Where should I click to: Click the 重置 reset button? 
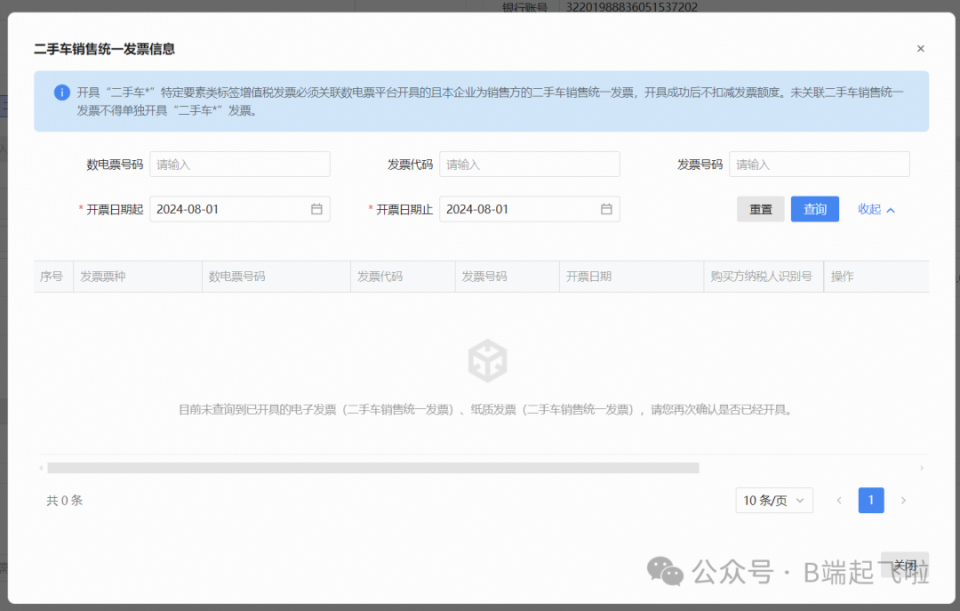[x=760, y=209]
